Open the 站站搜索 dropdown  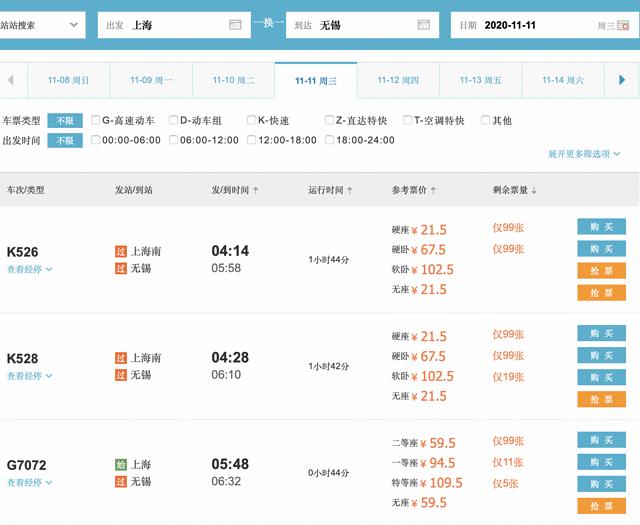42,24
